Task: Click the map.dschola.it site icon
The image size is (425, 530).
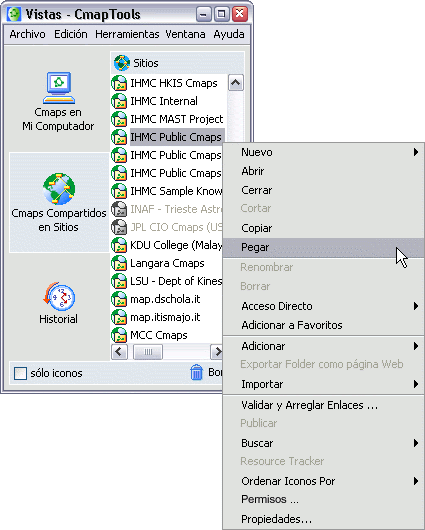Action: pos(119,299)
